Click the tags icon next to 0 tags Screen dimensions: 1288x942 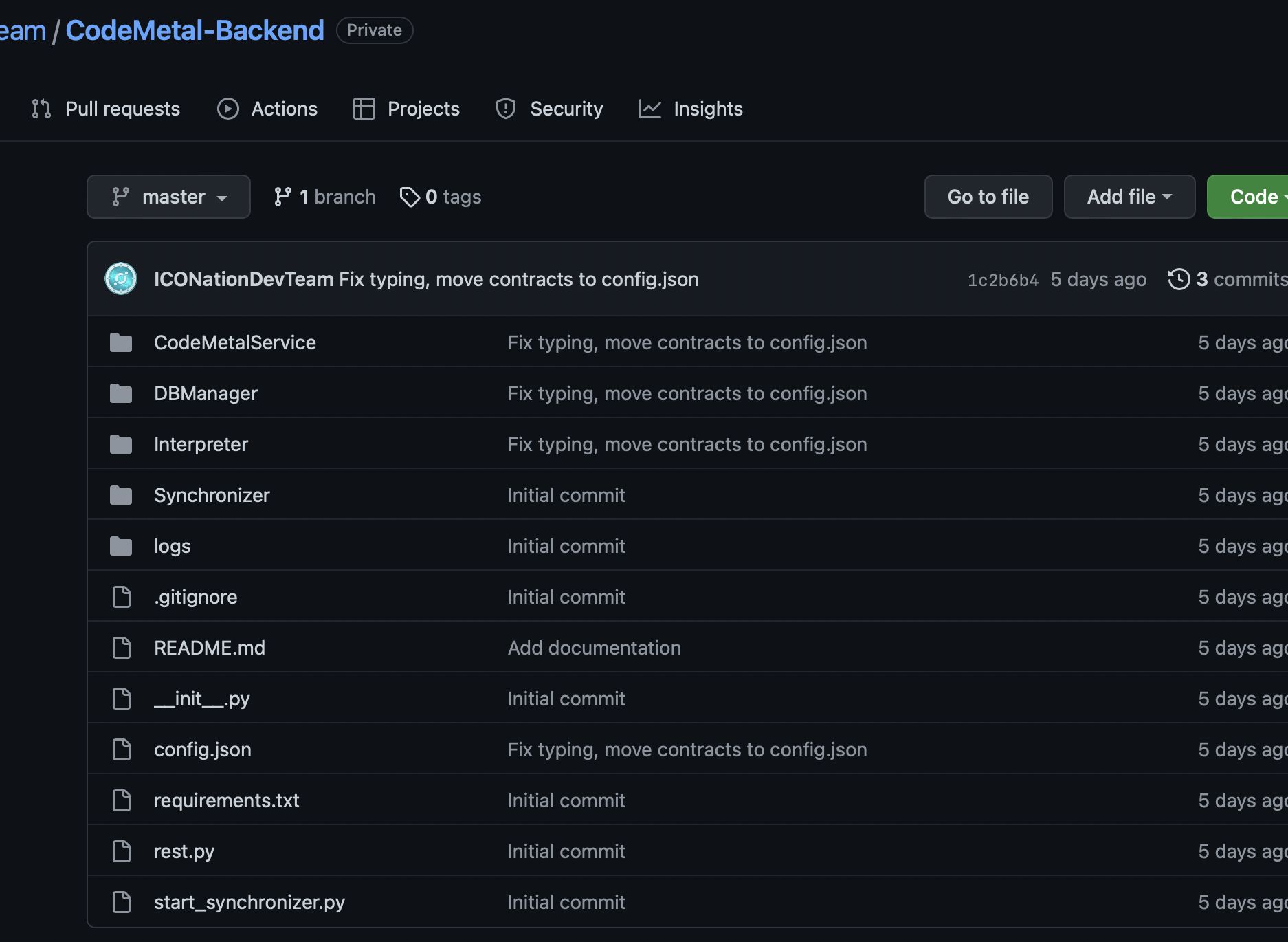pyautogui.click(x=410, y=197)
